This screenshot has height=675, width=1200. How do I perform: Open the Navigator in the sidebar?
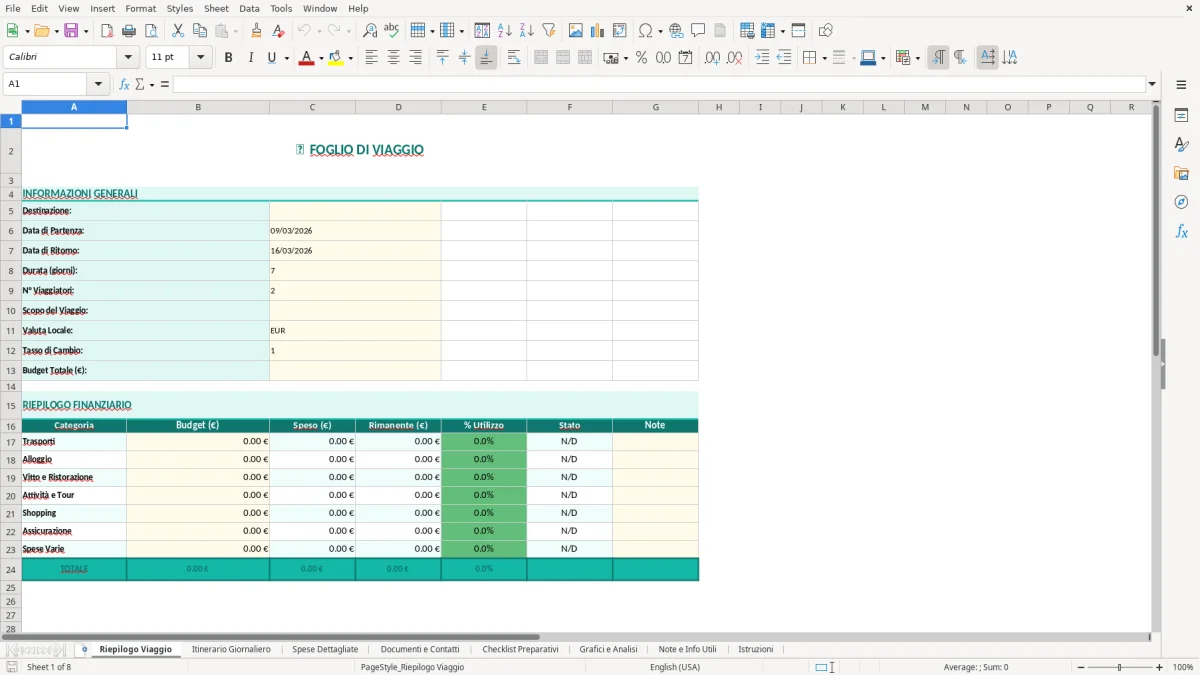click(1181, 202)
